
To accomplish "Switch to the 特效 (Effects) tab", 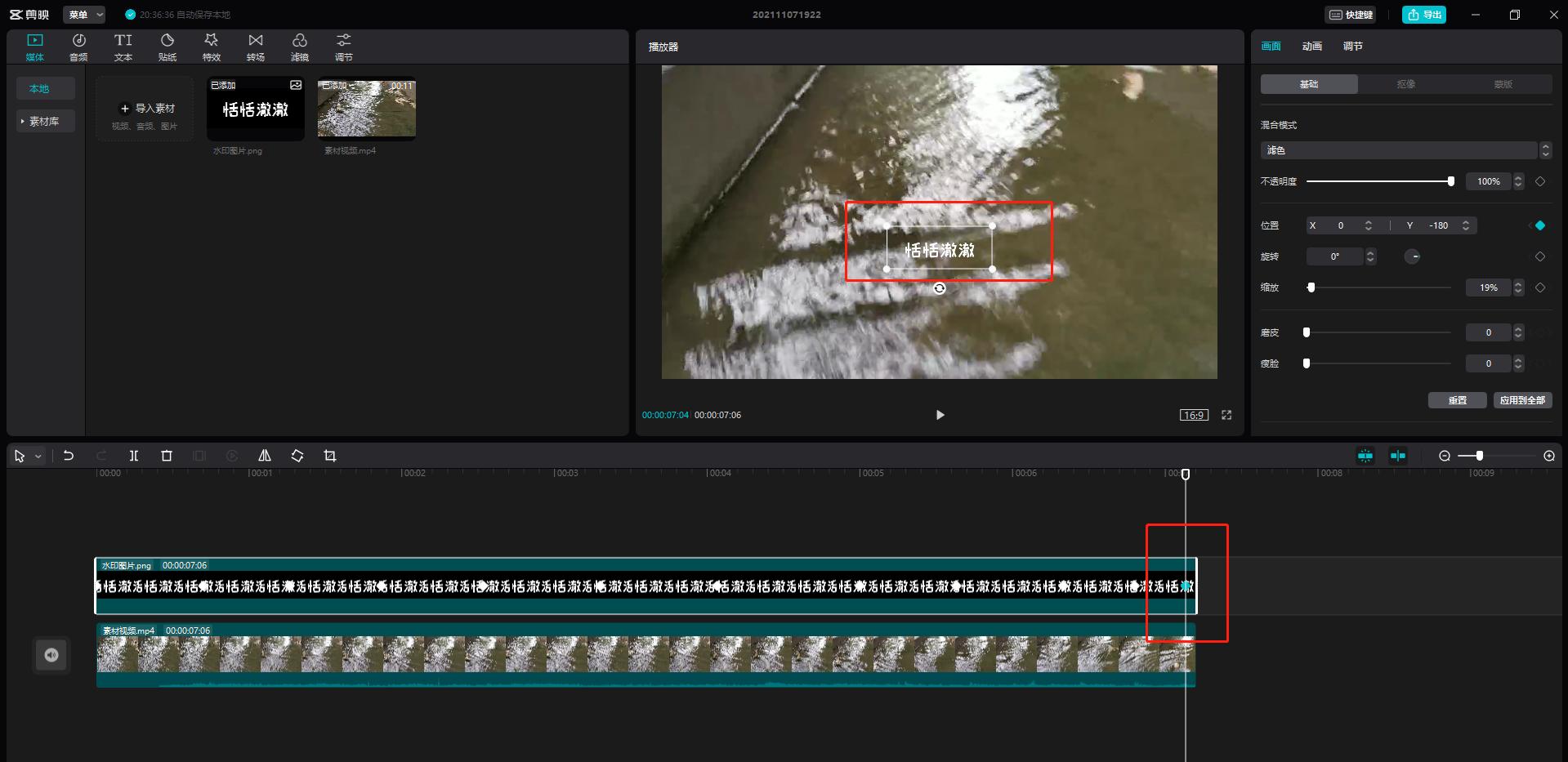I will point(212,47).
